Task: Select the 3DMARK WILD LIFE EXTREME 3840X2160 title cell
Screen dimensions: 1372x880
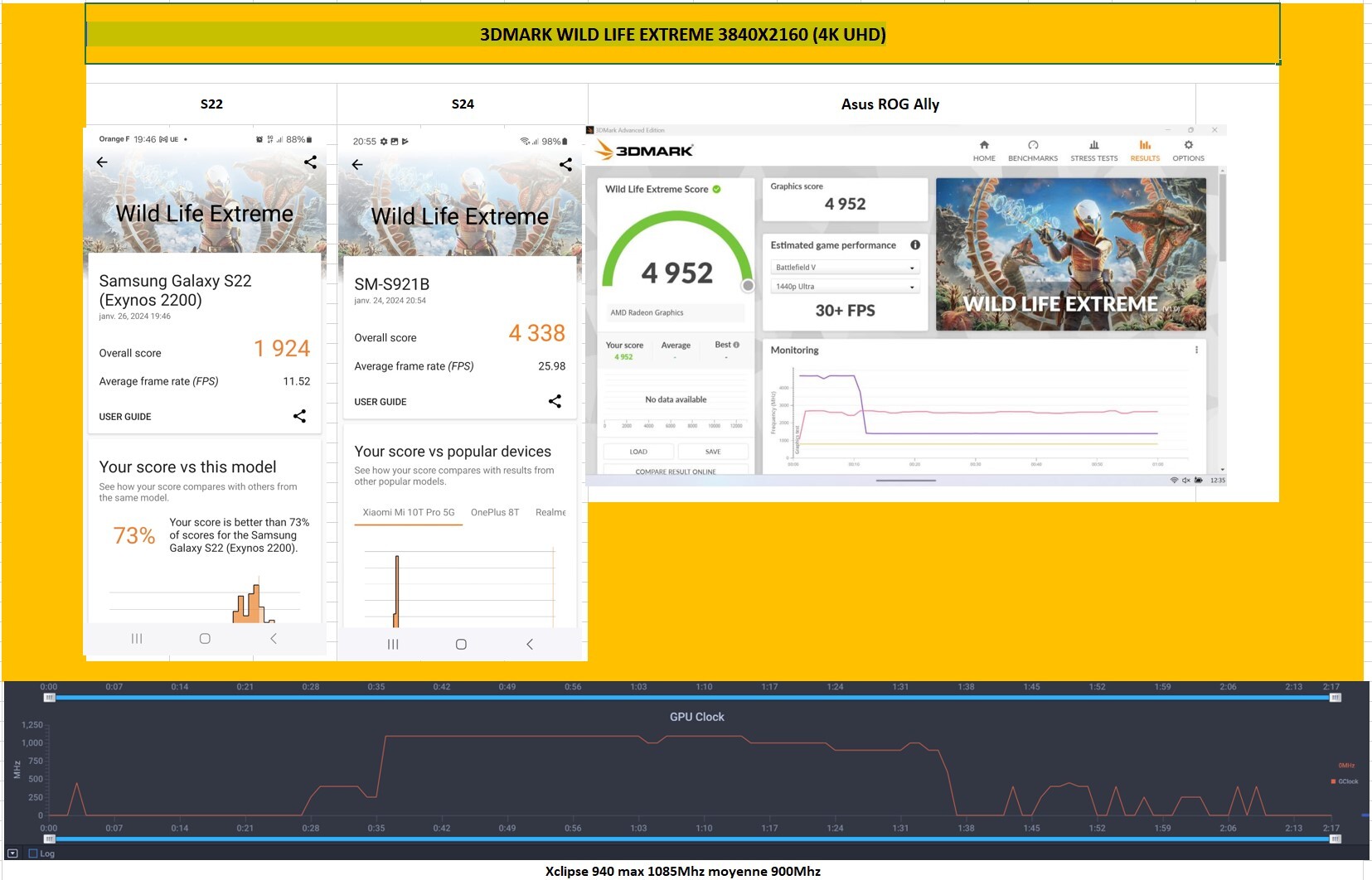Action: coord(682,34)
